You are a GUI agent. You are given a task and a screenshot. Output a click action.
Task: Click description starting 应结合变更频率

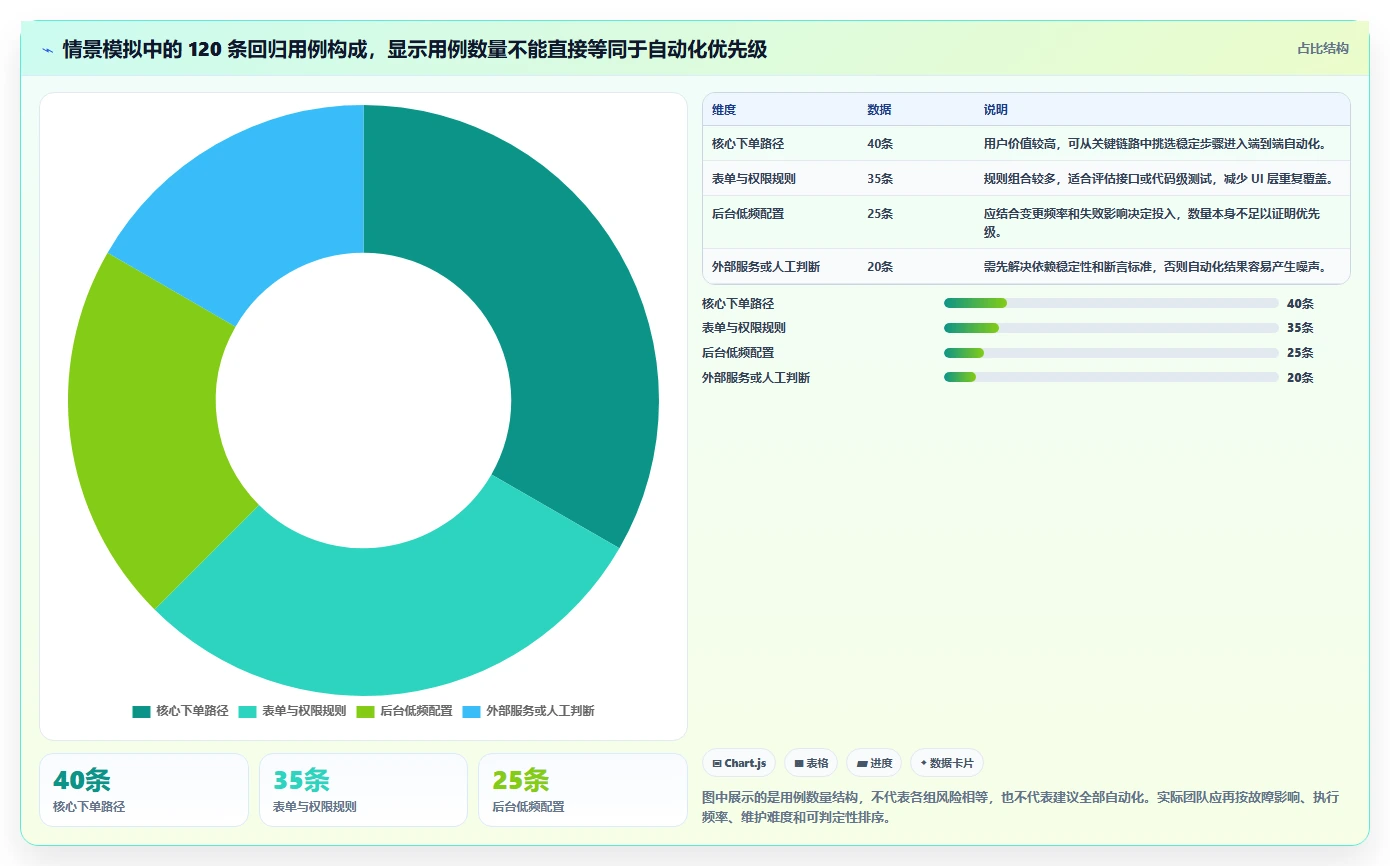pos(1152,222)
